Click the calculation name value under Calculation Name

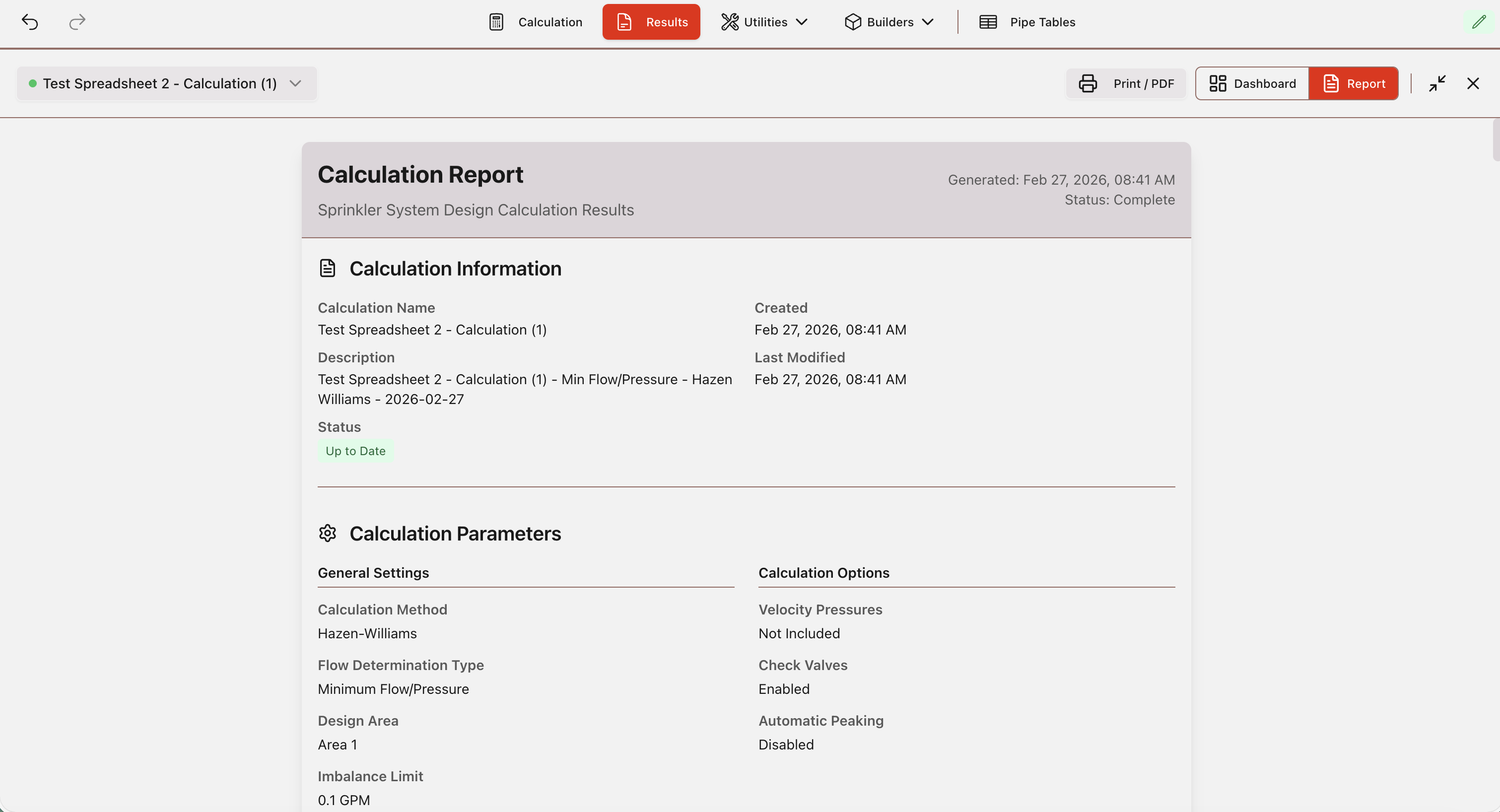tap(432, 330)
